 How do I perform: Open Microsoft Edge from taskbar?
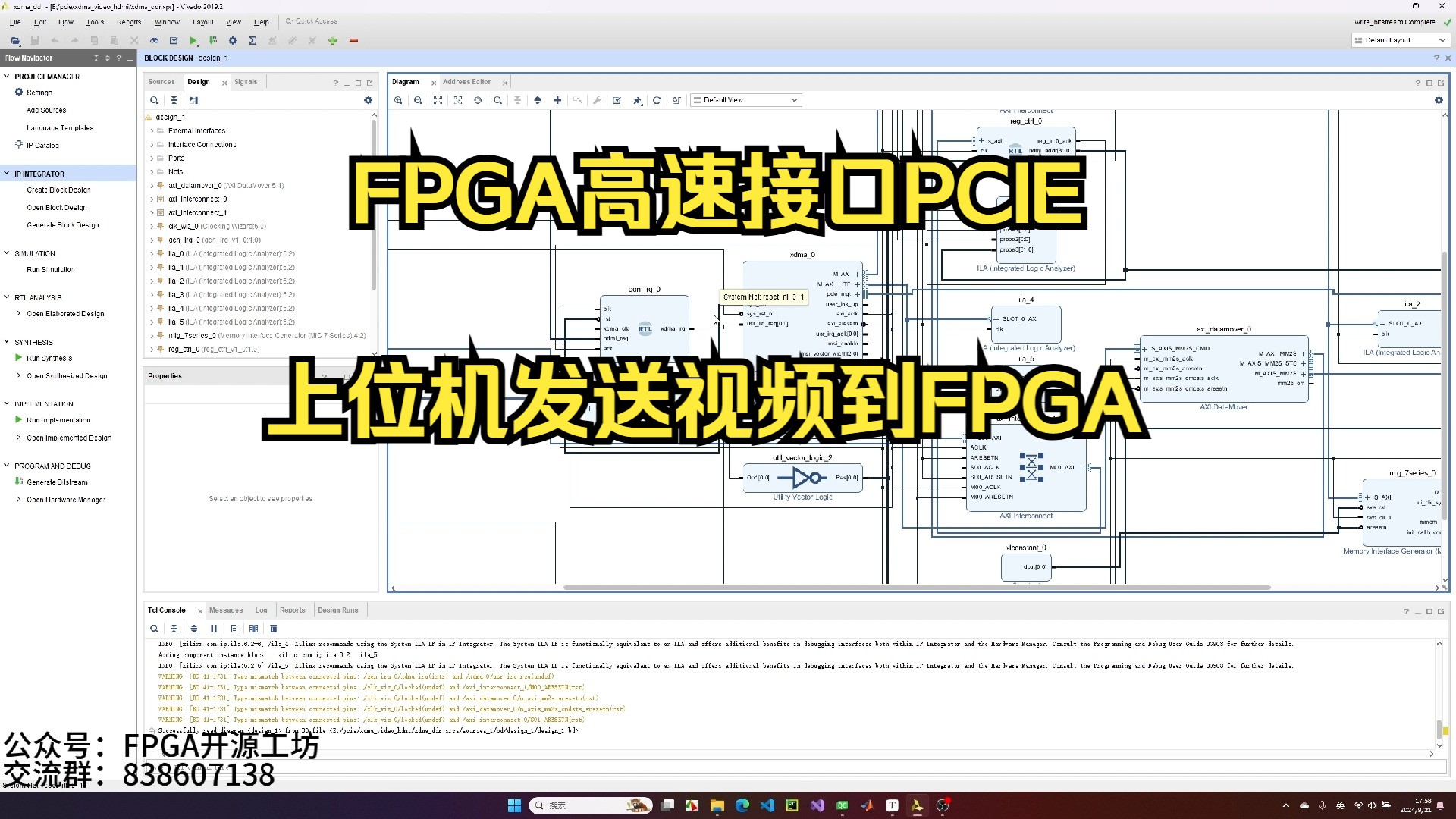pos(742,805)
